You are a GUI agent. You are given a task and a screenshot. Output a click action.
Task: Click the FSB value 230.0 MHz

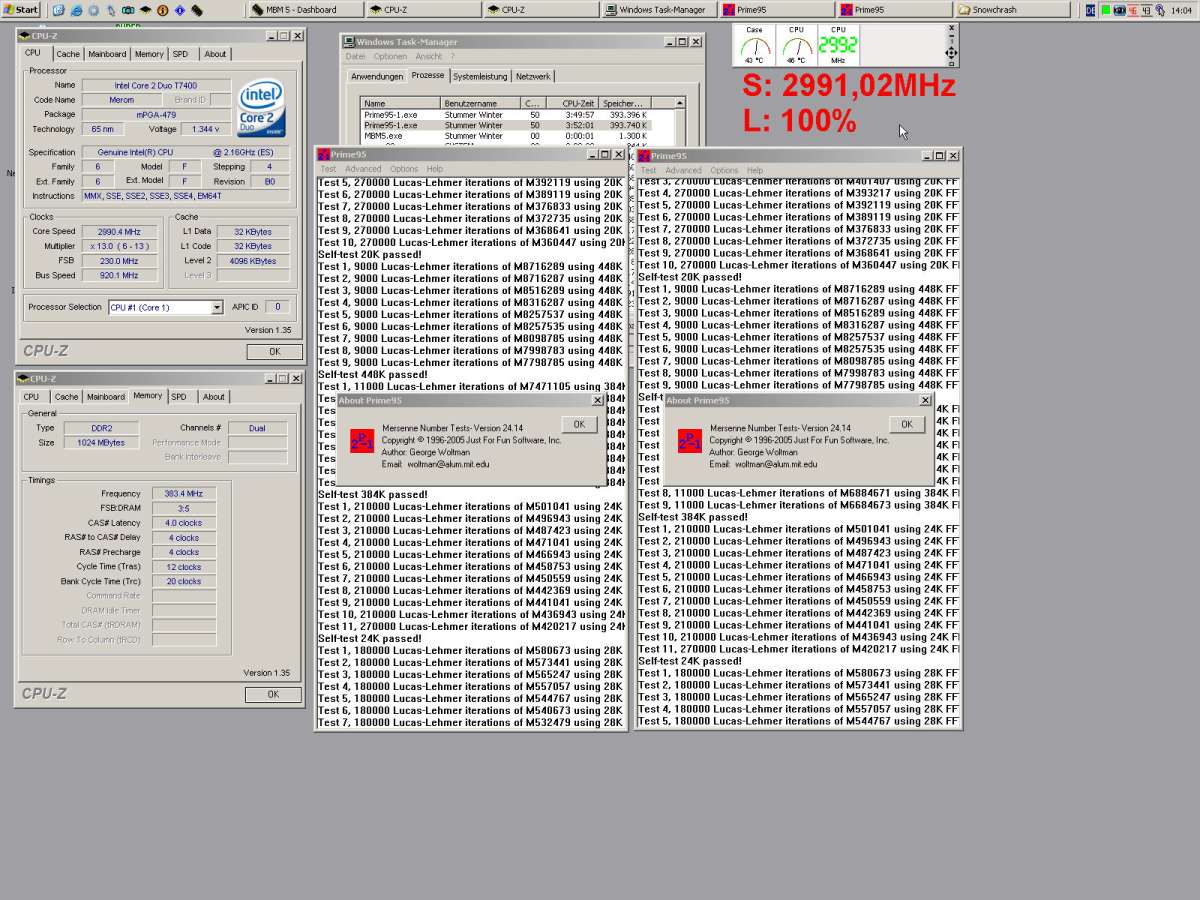117,260
